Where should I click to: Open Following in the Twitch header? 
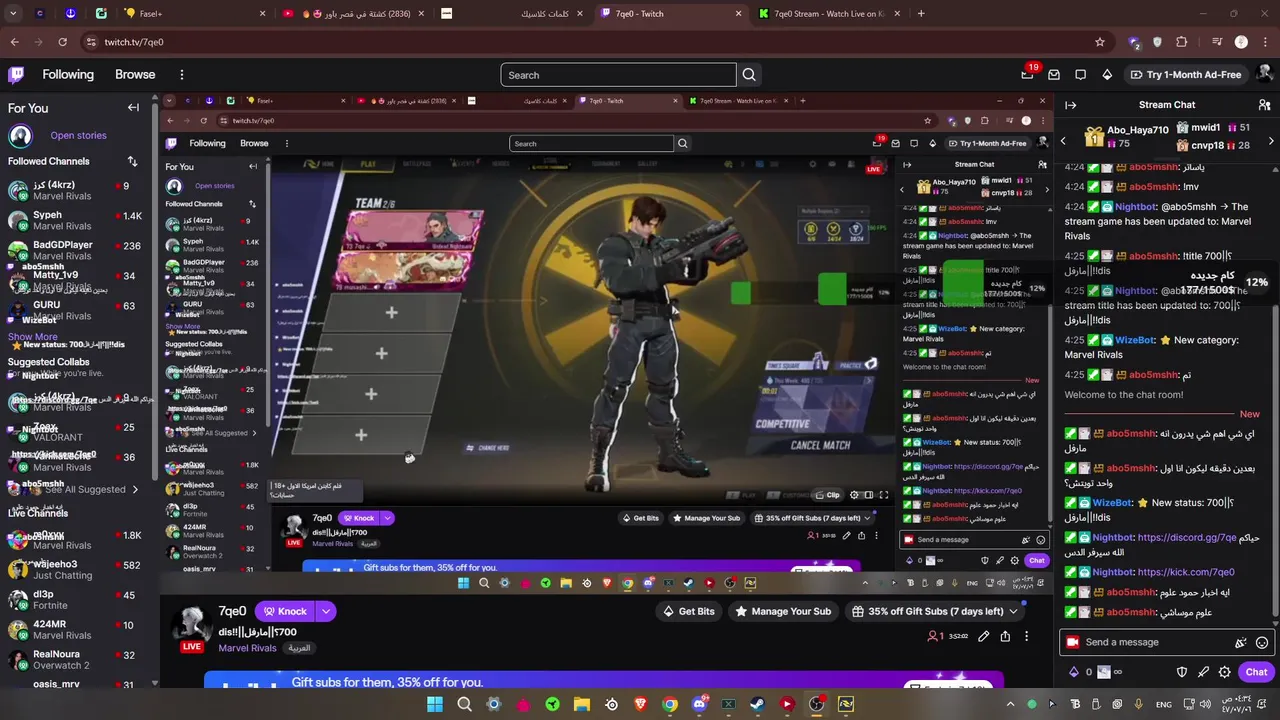tap(68, 75)
